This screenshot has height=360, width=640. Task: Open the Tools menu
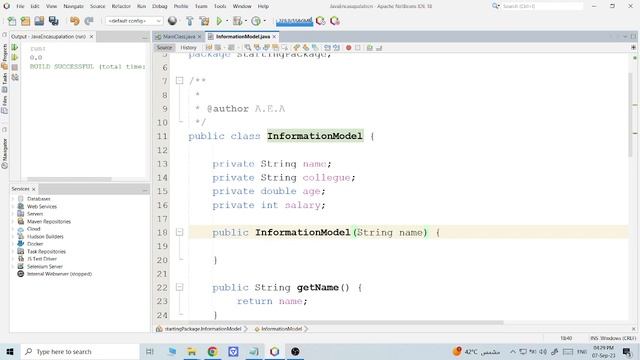(220, 6)
